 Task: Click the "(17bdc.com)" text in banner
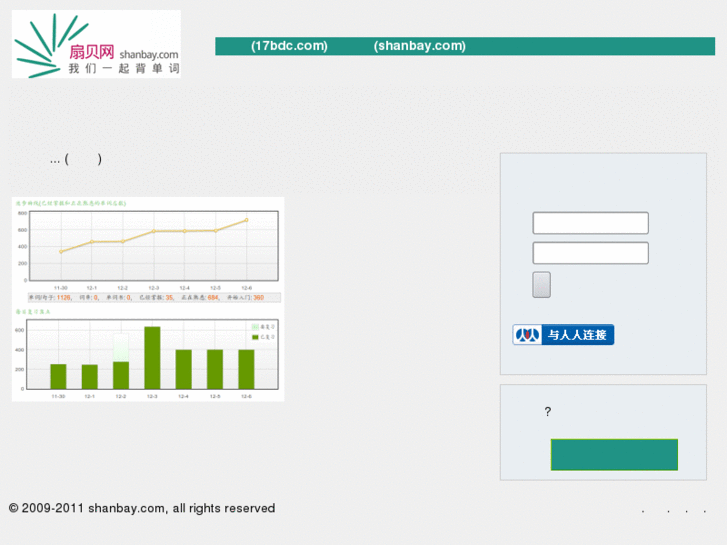click(289, 46)
